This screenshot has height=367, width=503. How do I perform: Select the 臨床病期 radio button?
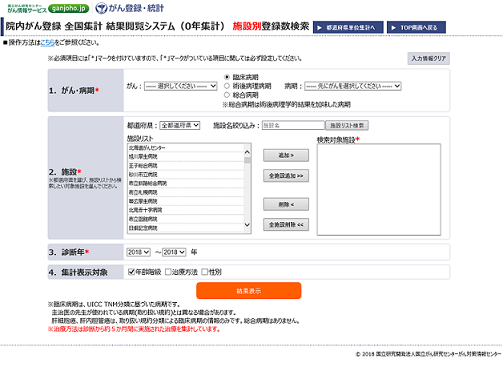(x=227, y=77)
